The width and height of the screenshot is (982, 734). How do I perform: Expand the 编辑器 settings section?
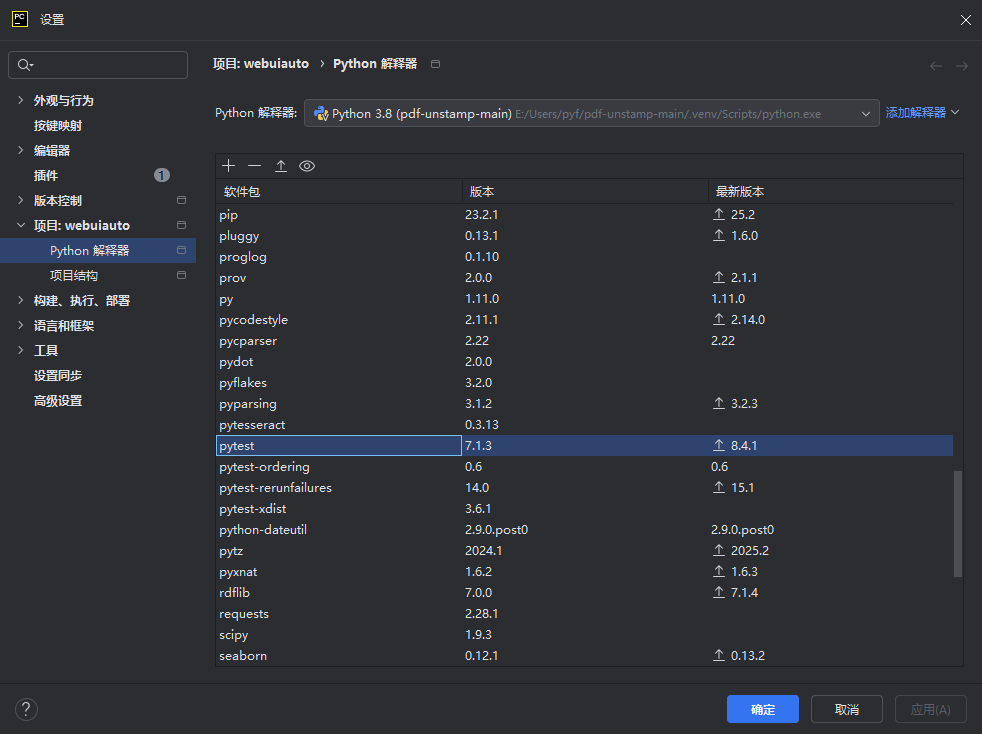click(x=21, y=150)
